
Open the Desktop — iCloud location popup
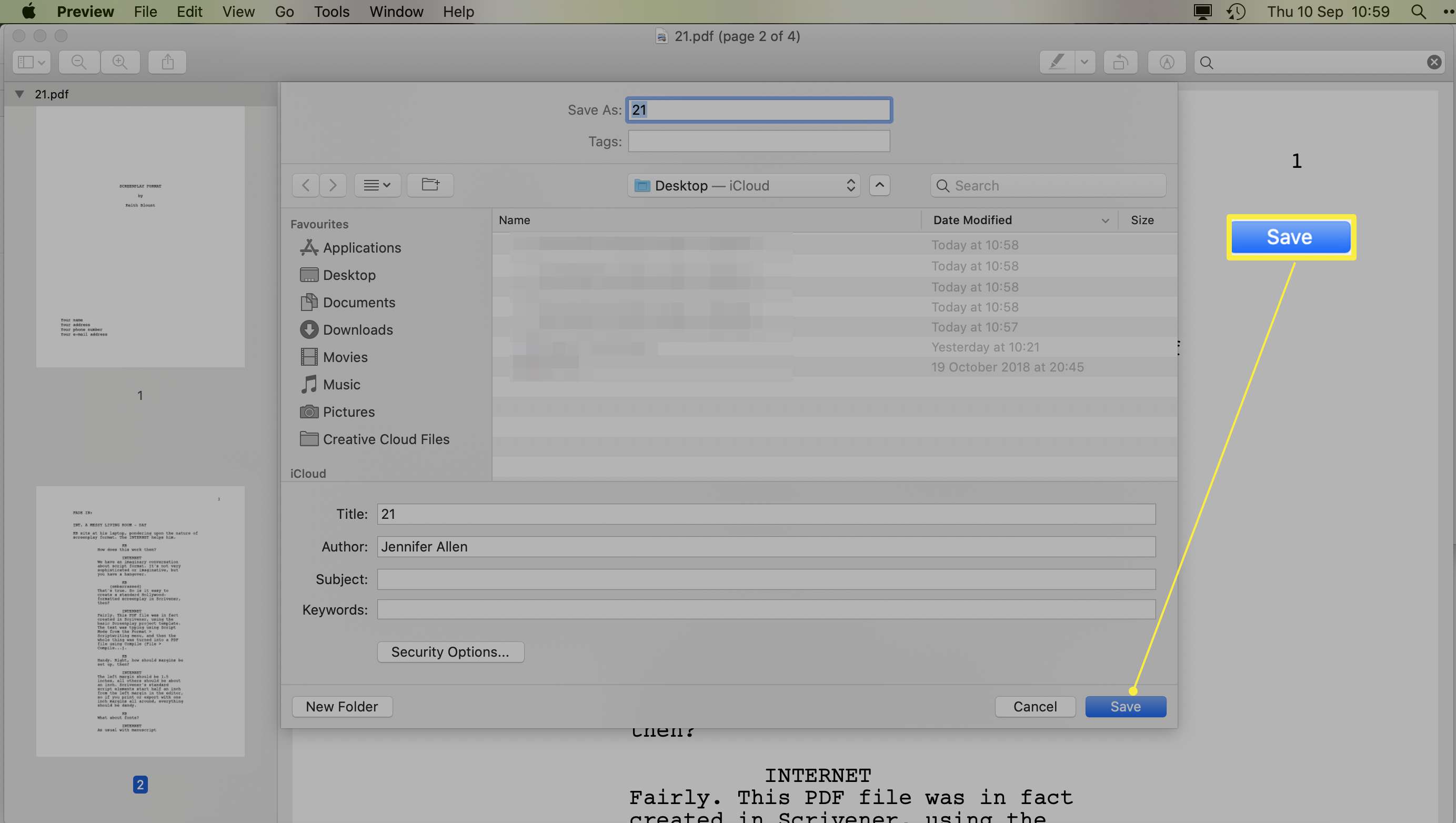tap(744, 185)
